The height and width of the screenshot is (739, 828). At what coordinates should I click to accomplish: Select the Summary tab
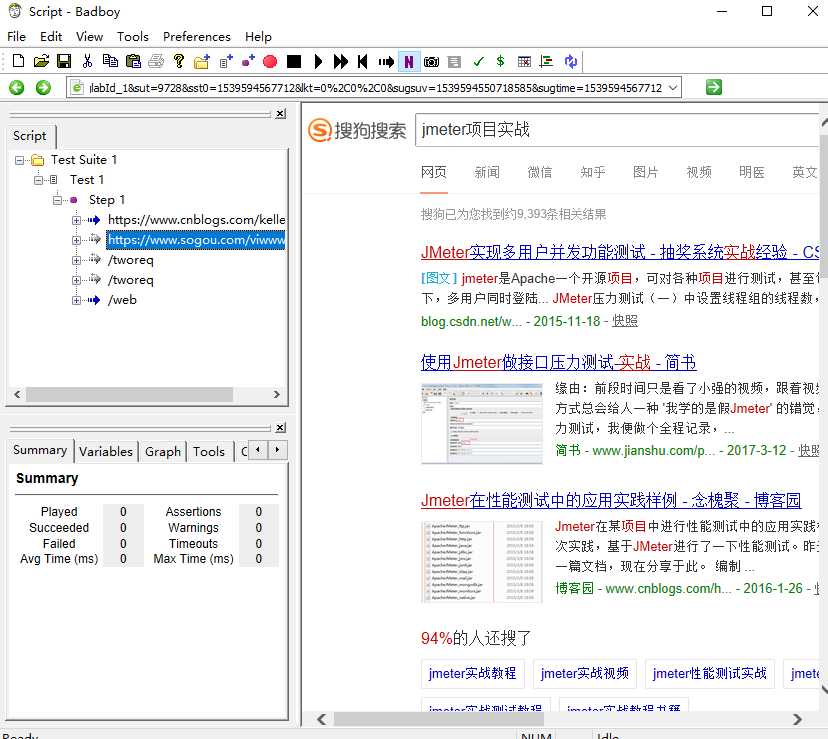pos(40,450)
